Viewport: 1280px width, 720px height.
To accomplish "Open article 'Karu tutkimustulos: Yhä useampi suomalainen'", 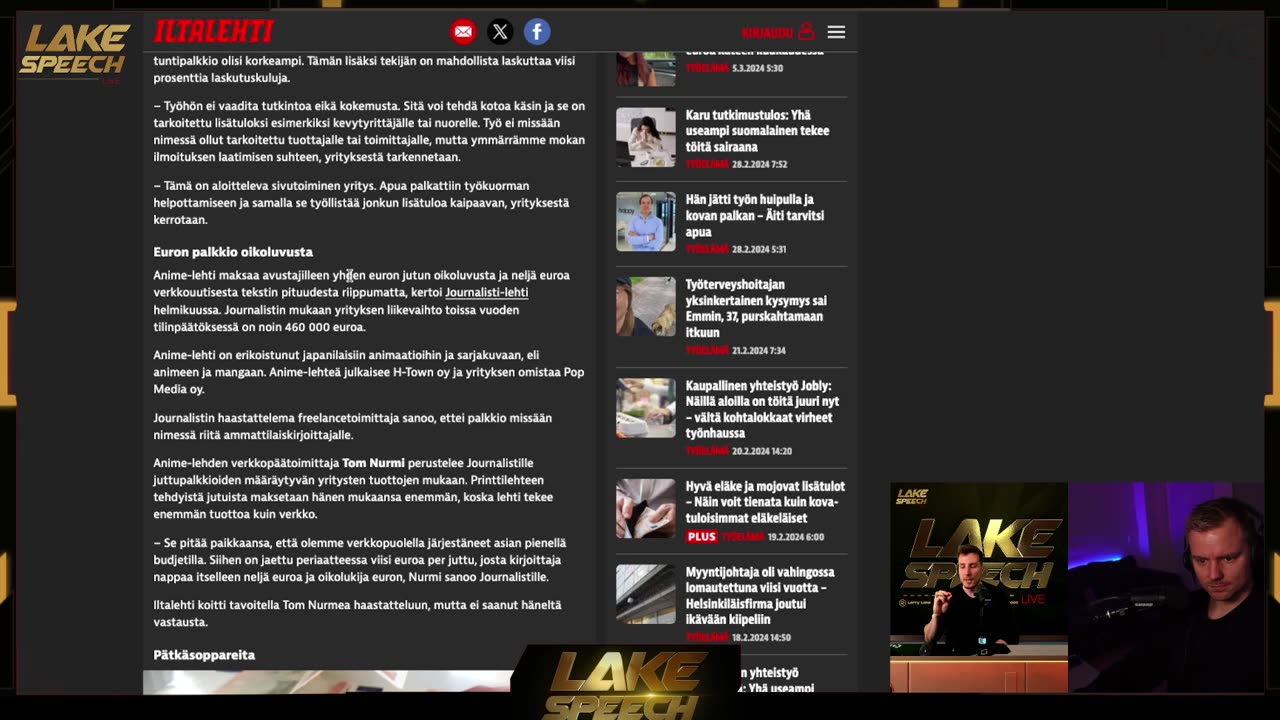I will [757, 131].
